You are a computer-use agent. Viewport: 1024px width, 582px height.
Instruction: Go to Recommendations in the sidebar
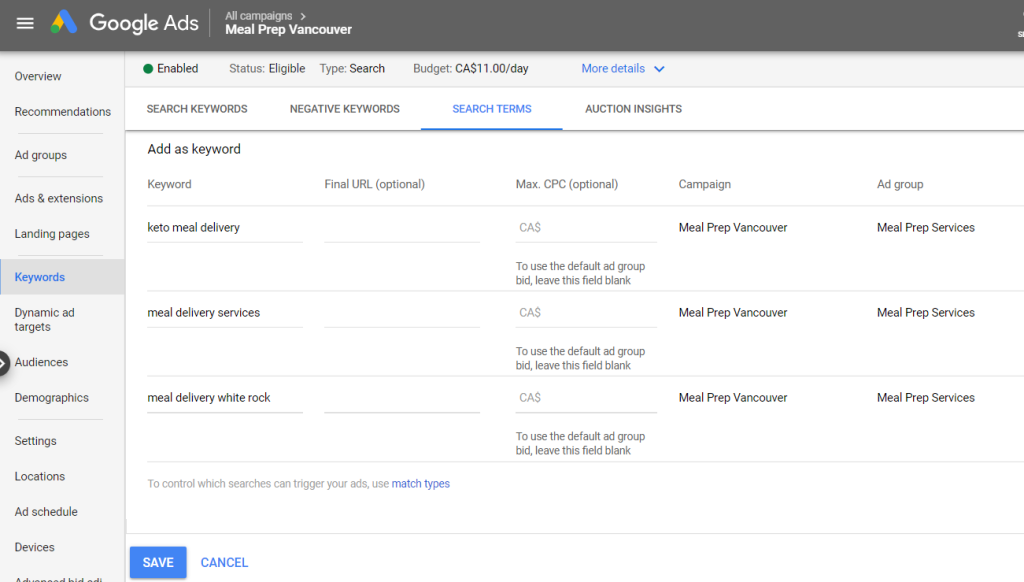pyautogui.click(x=62, y=112)
